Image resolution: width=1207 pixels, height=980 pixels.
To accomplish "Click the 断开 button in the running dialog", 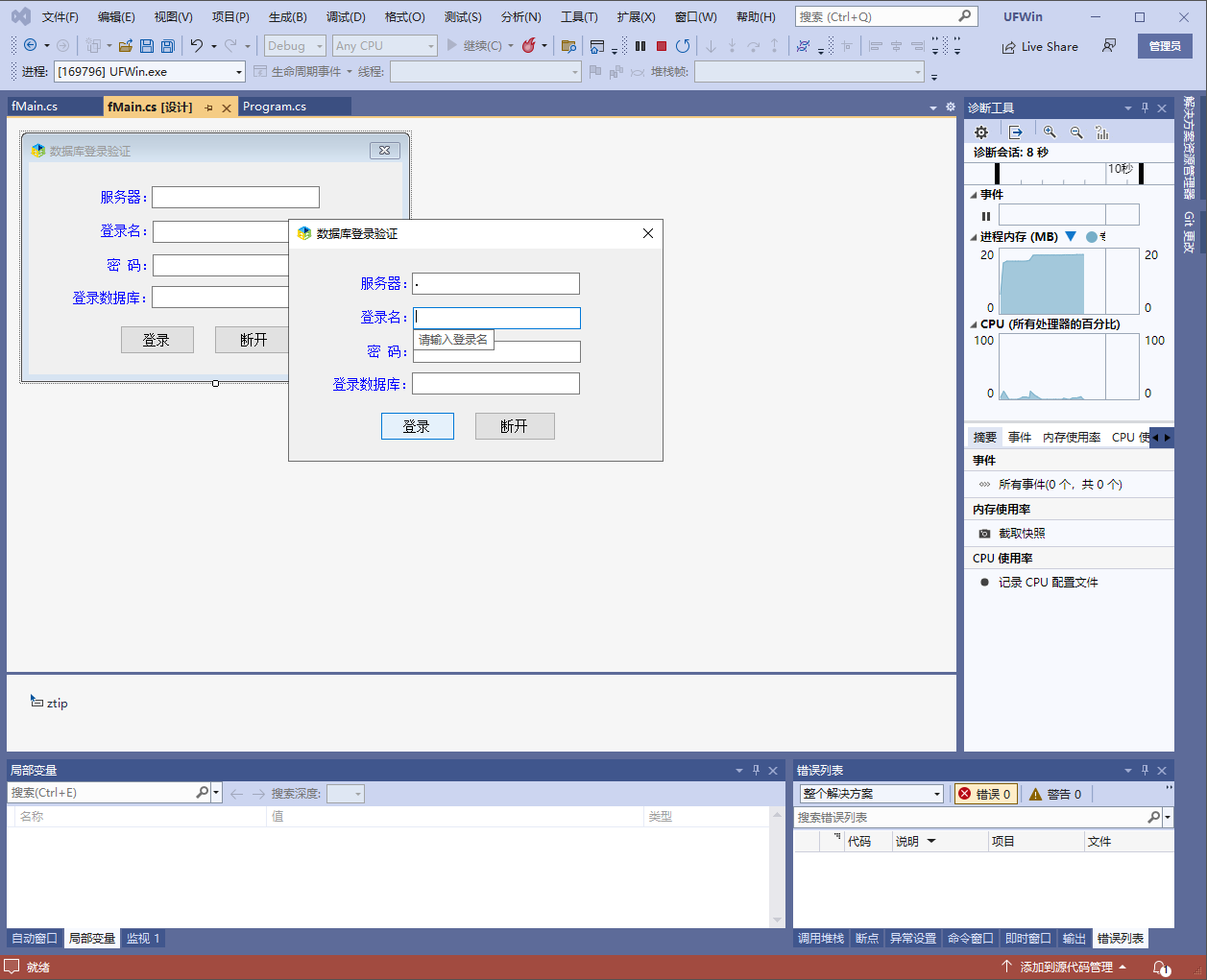I will point(515,426).
